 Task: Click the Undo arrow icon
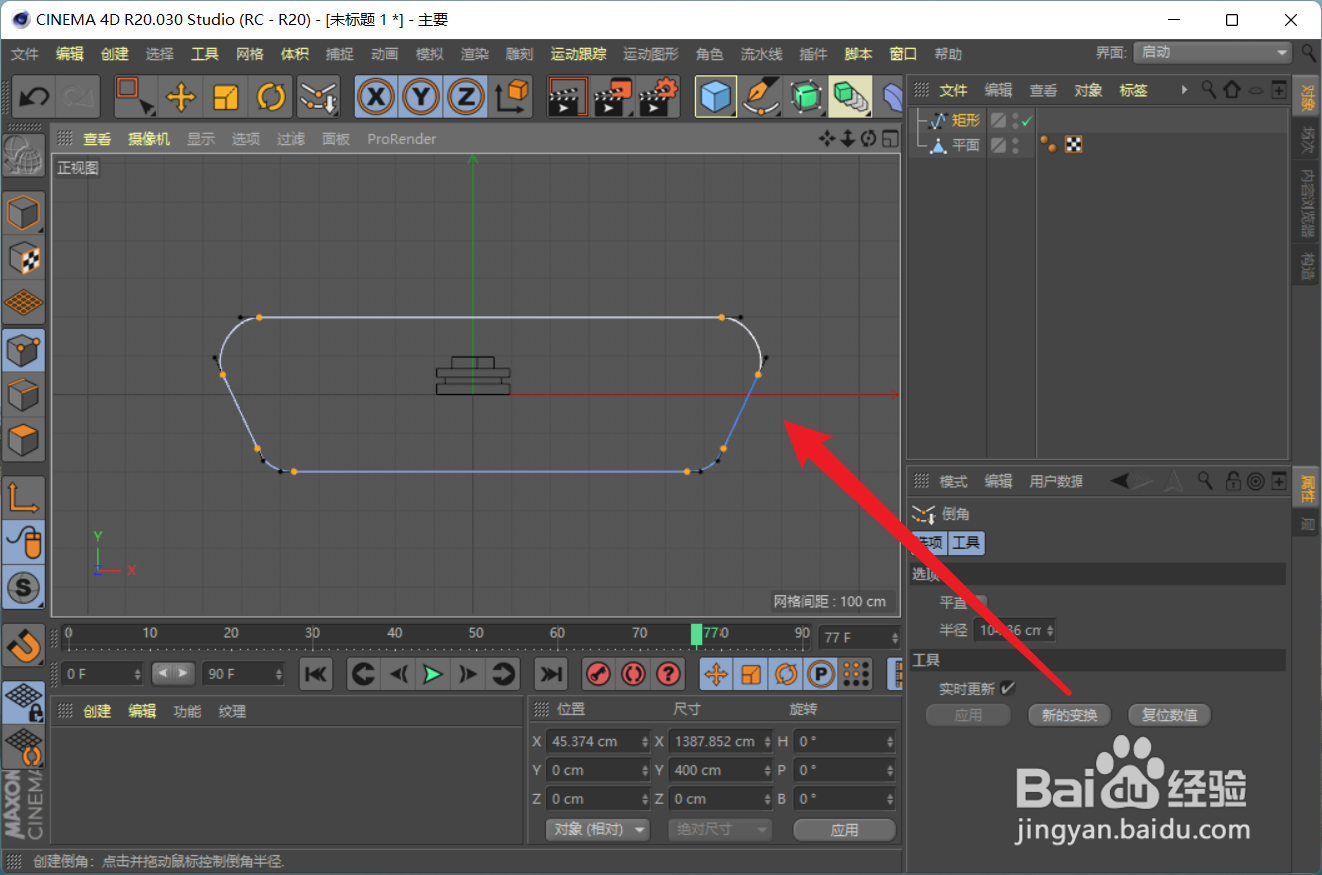[33, 96]
